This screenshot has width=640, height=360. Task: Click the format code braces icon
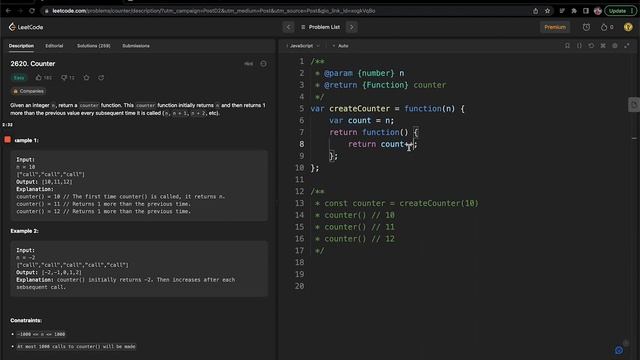pyautogui.click(x=579, y=46)
